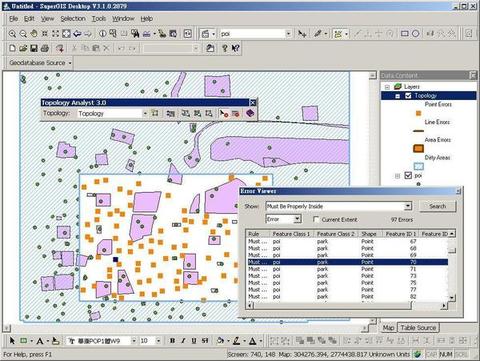480x361 pixels.
Task: Open the Topology selection combo box
Action: [x=113, y=113]
